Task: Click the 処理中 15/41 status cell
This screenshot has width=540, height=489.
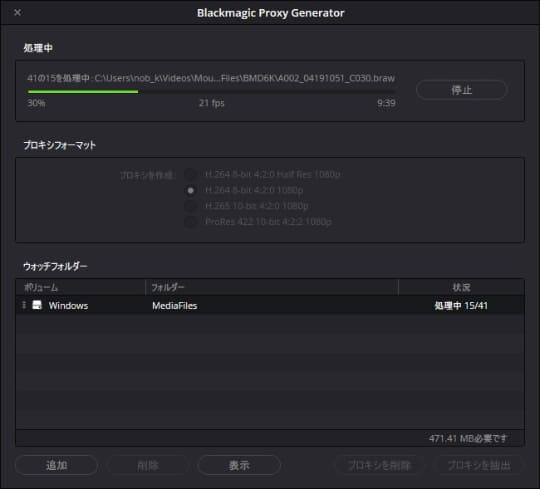Action: pyautogui.click(x=461, y=305)
